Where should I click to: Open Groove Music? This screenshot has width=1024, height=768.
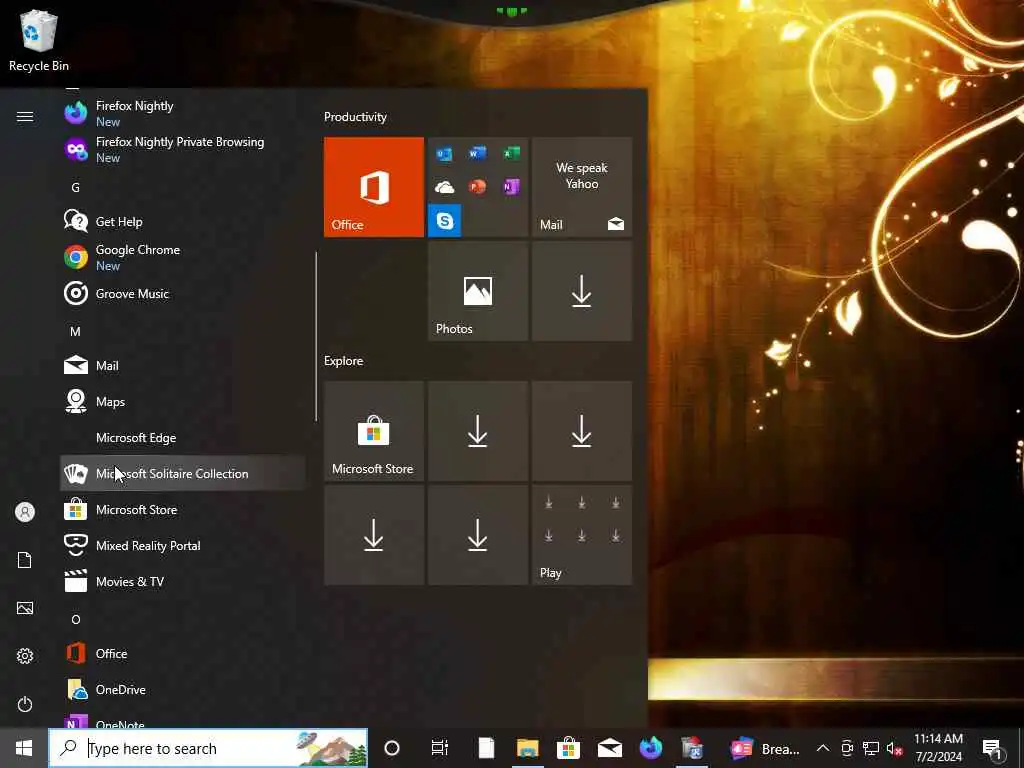(183, 293)
